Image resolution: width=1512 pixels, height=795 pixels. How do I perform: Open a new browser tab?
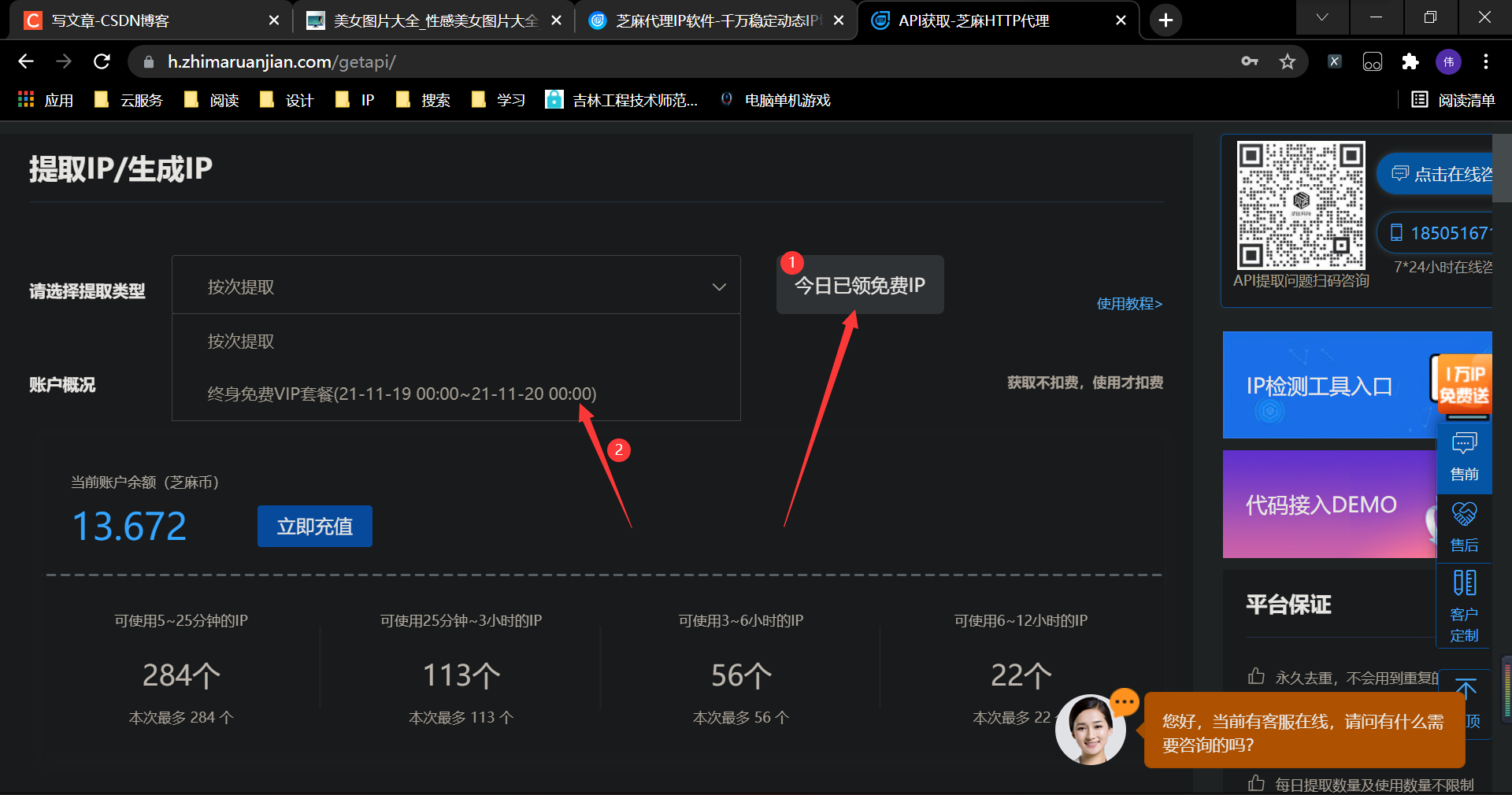coord(1166,20)
